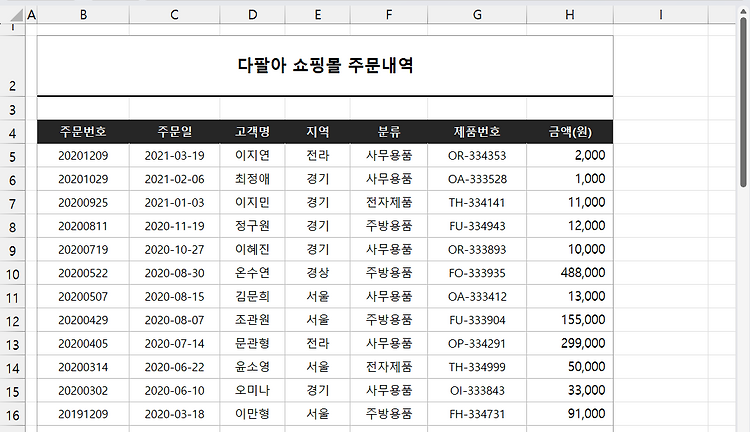Select column F header
This screenshot has width=750, height=432.
click(389, 15)
